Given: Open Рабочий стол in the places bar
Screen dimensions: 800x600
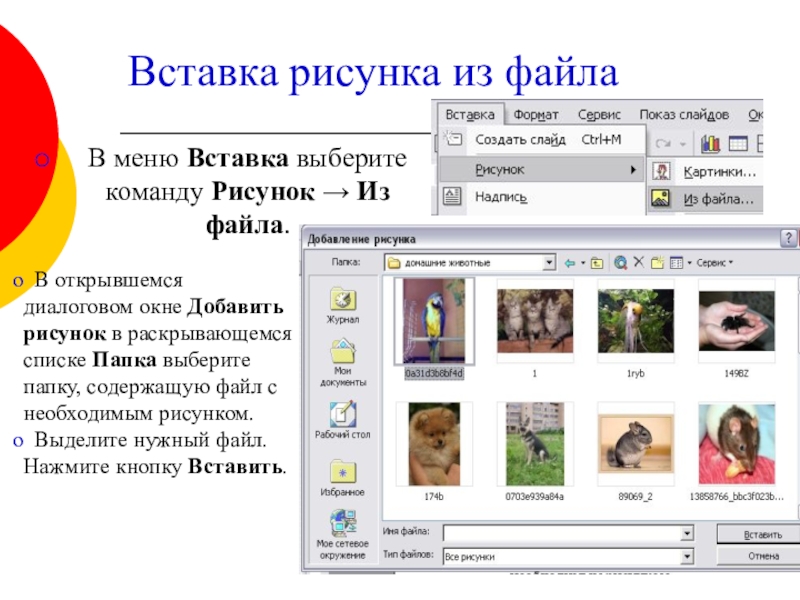Looking at the screenshot, I should [342, 420].
